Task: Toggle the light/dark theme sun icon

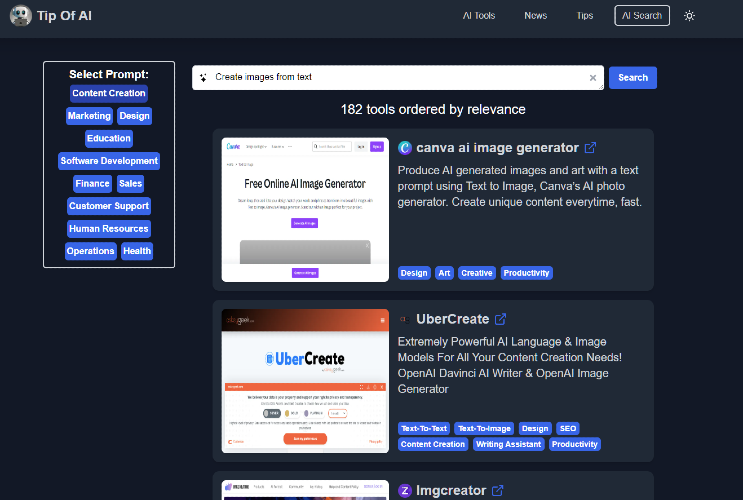Action: pyautogui.click(x=689, y=16)
